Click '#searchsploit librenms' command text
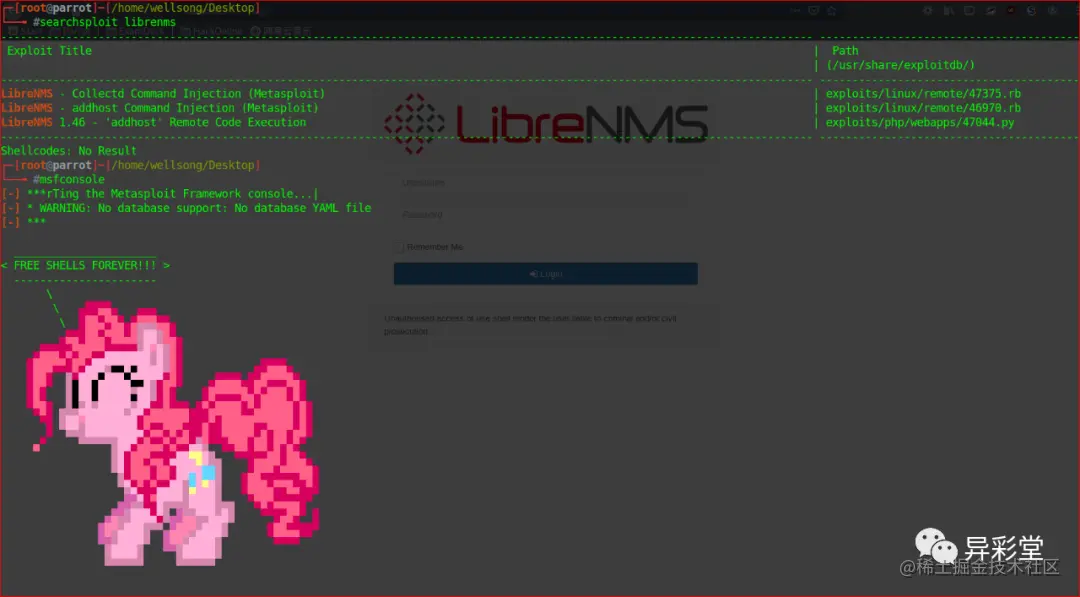This screenshot has height=597, width=1080. tap(104, 22)
